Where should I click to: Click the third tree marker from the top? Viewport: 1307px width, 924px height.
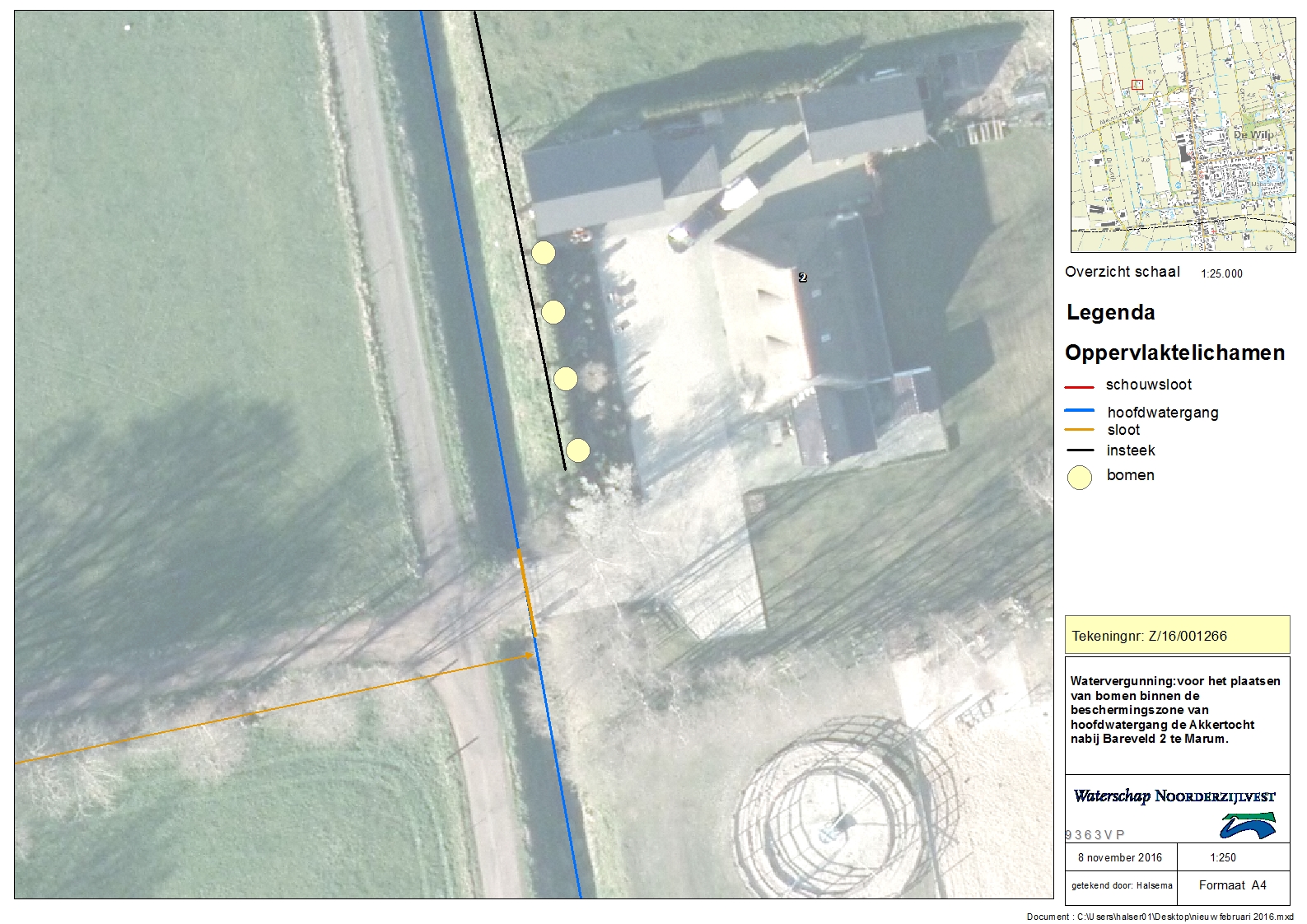coord(565,379)
